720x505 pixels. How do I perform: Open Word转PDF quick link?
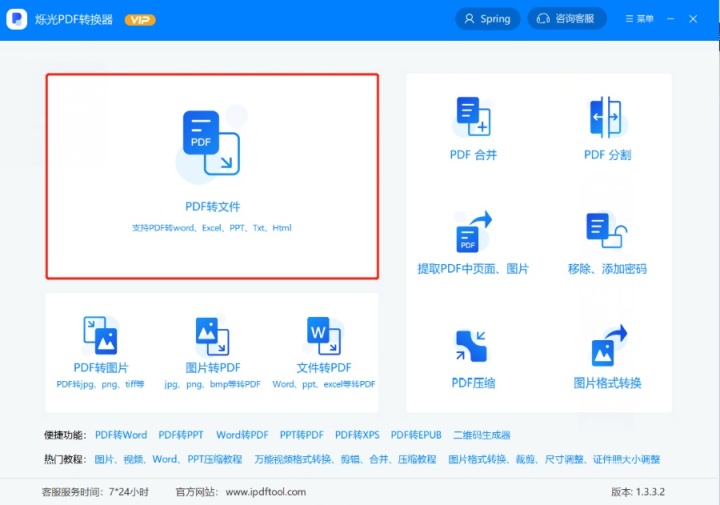click(242, 435)
